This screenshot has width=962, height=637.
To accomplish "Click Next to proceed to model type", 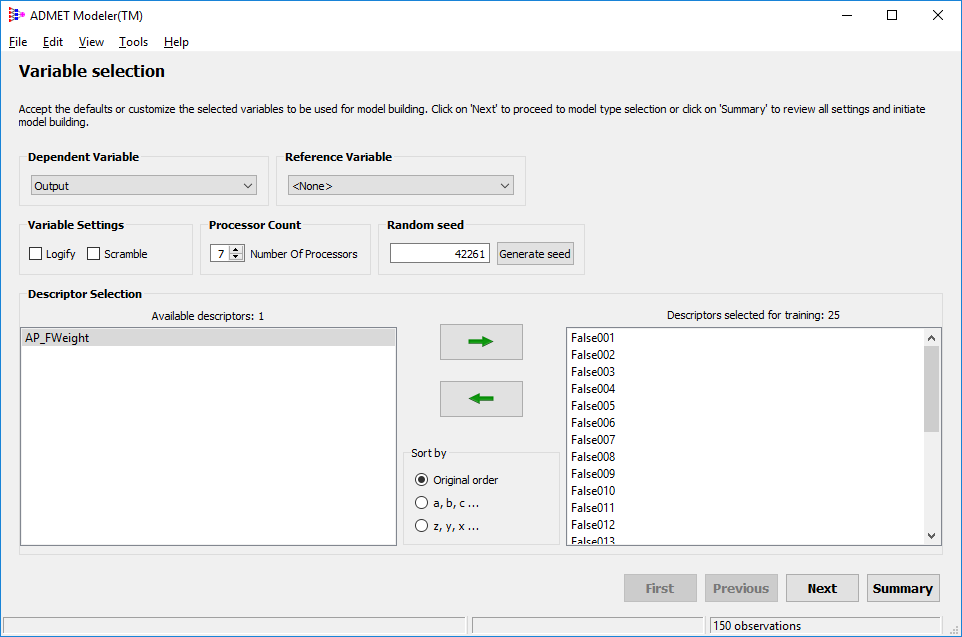I will pyautogui.click(x=822, y=589).
